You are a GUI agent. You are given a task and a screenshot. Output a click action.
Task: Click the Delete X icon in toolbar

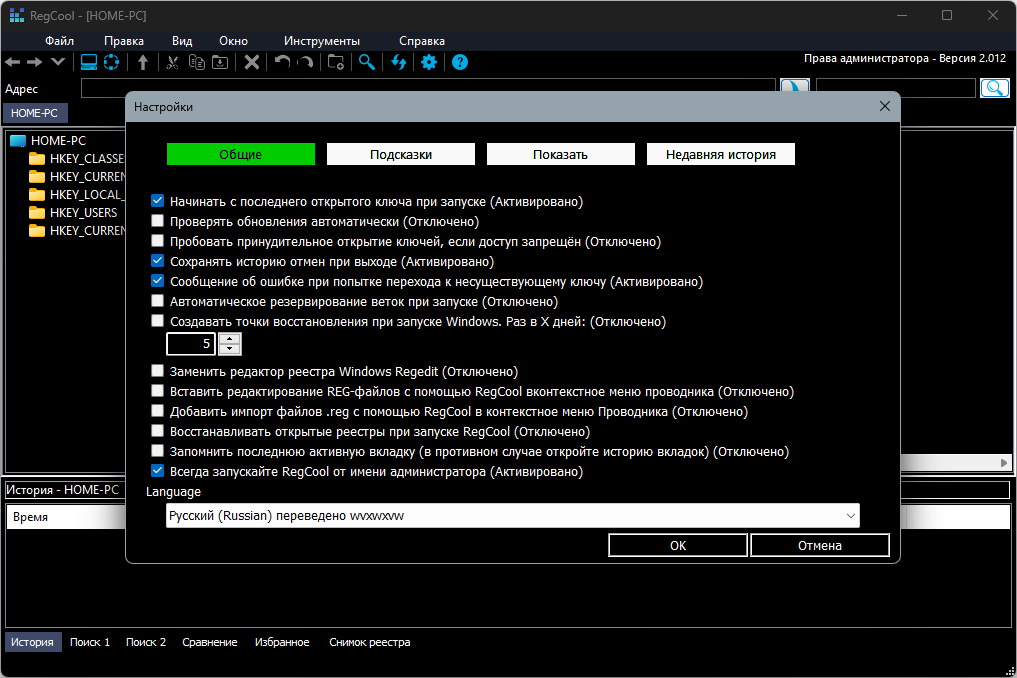coord(252,62)
